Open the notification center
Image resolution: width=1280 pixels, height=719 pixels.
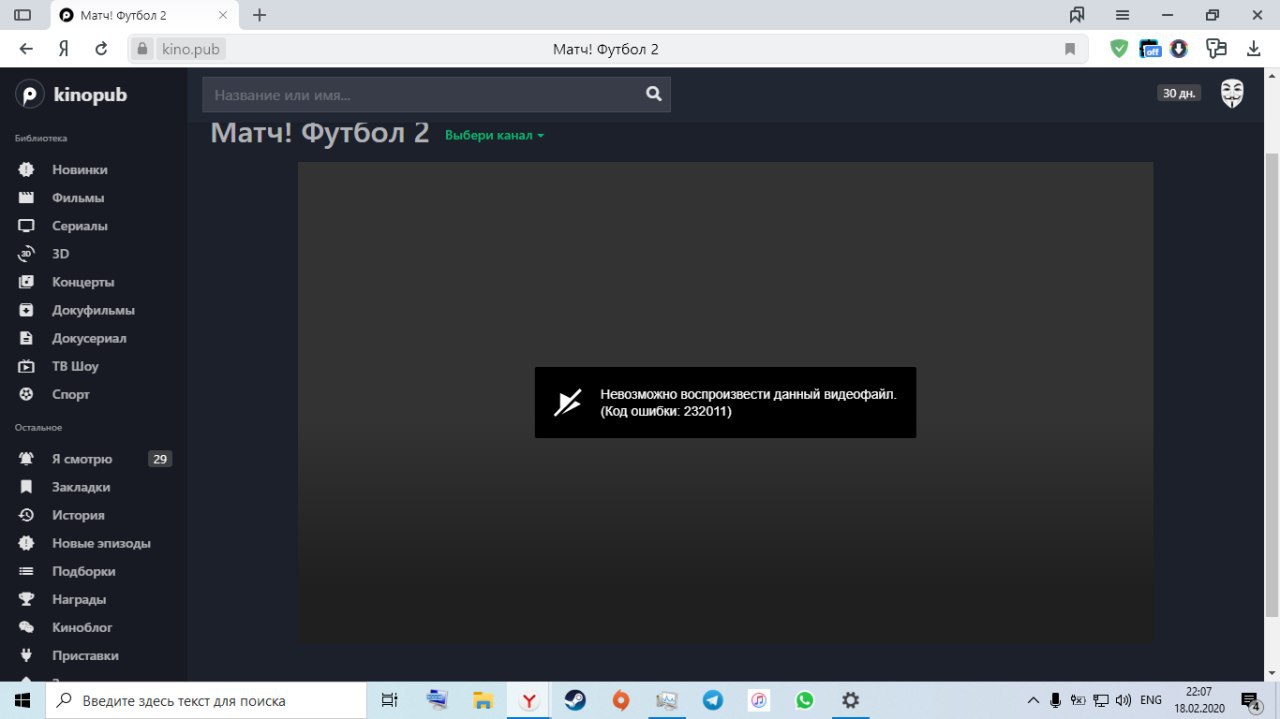tap(1251, 700)
